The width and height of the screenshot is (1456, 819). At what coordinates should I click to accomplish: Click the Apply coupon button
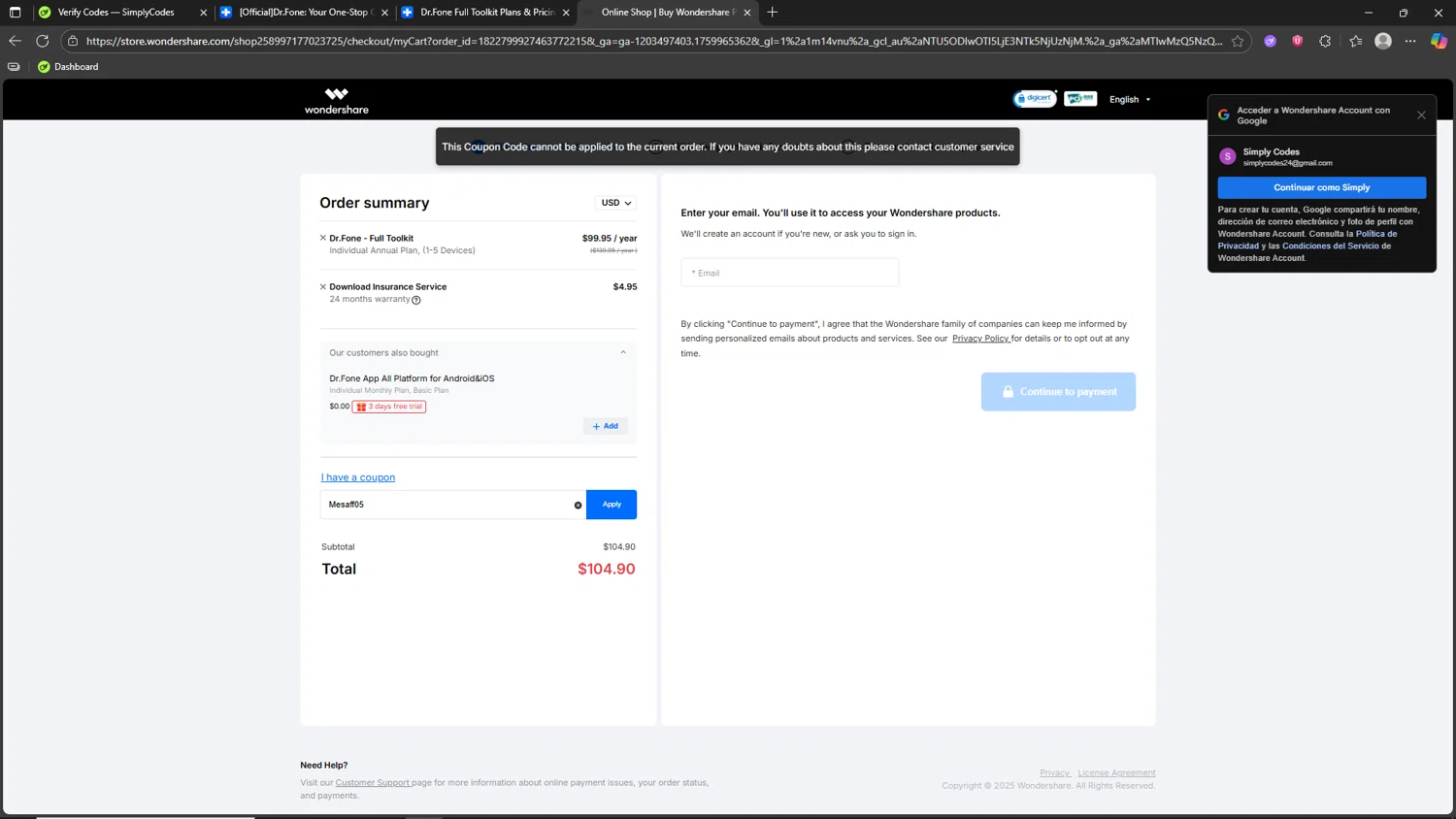click(x=612, y=505)
